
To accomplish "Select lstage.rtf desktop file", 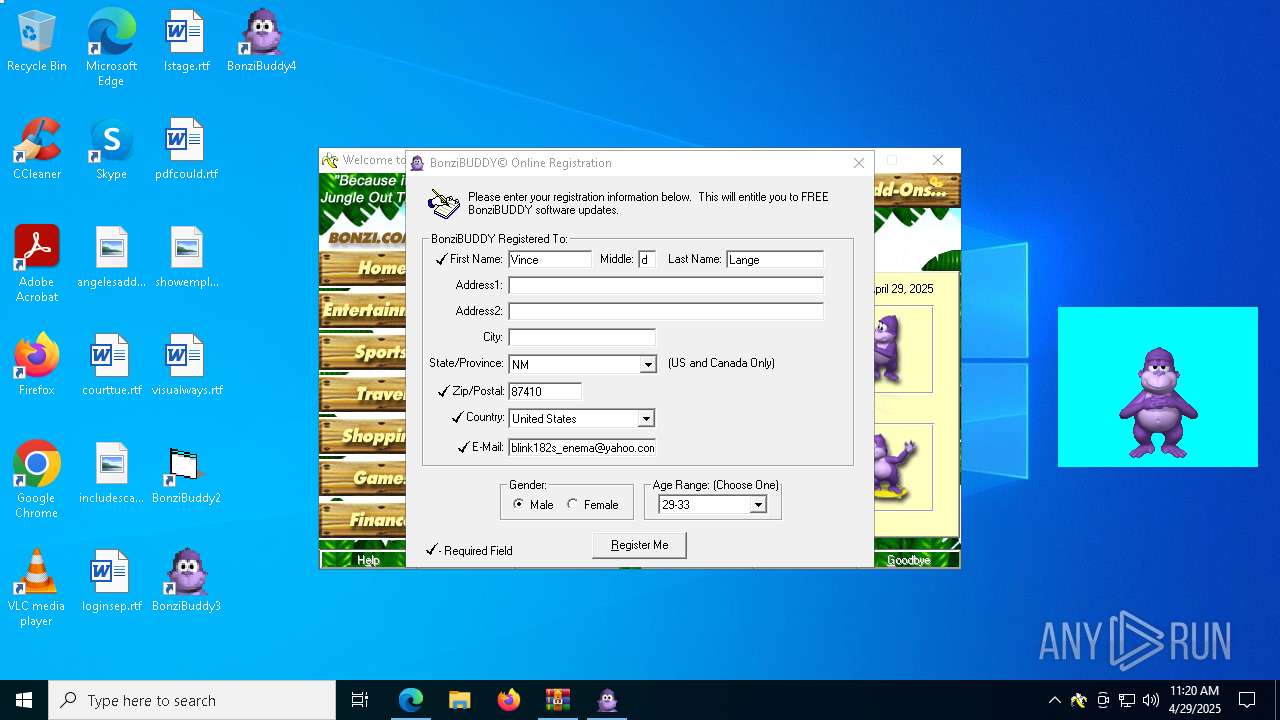I will point(186,42).
